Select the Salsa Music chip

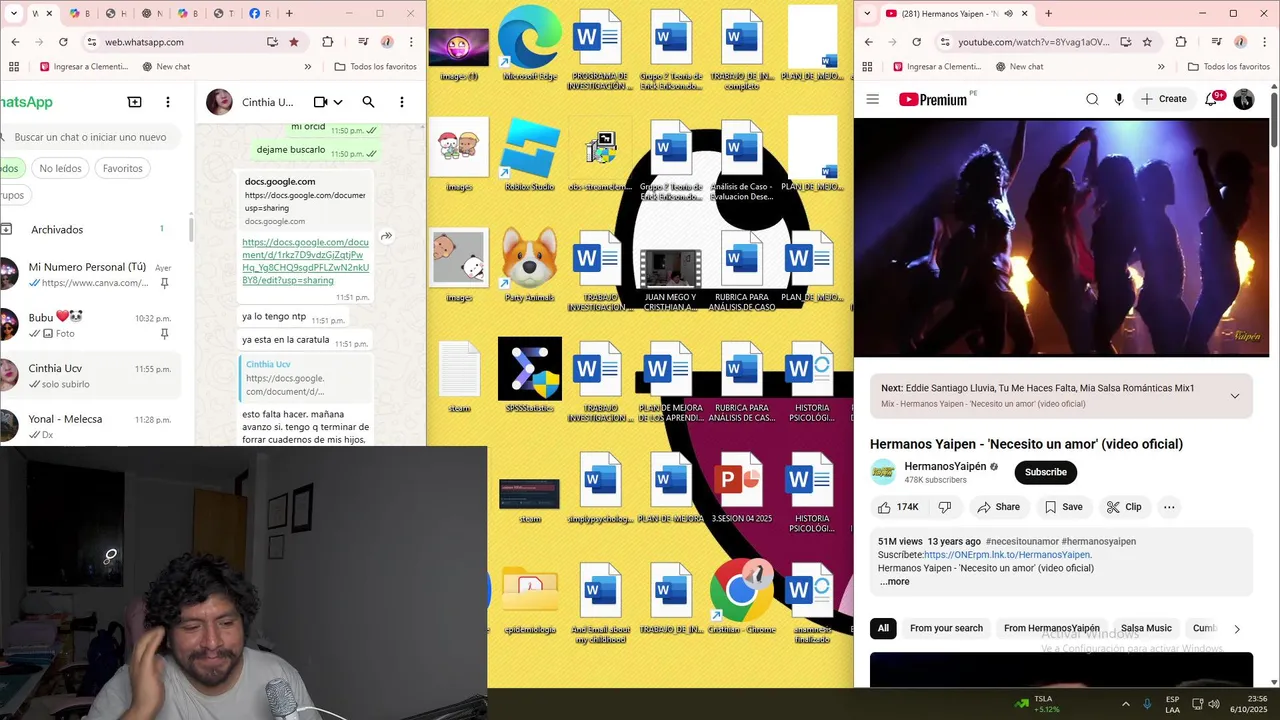click(x=1146, y=628)
